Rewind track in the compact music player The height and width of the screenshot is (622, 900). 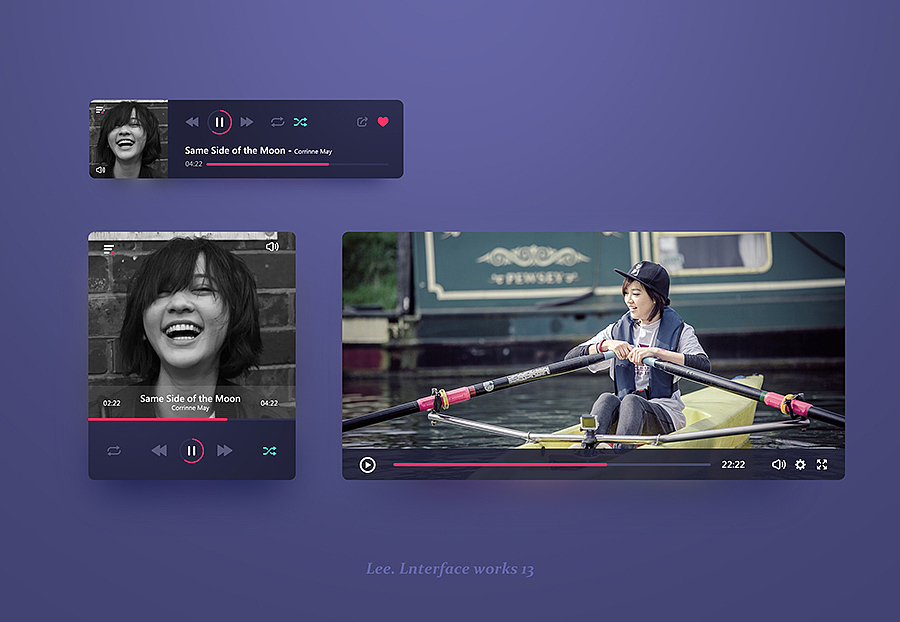click(192, 122)
